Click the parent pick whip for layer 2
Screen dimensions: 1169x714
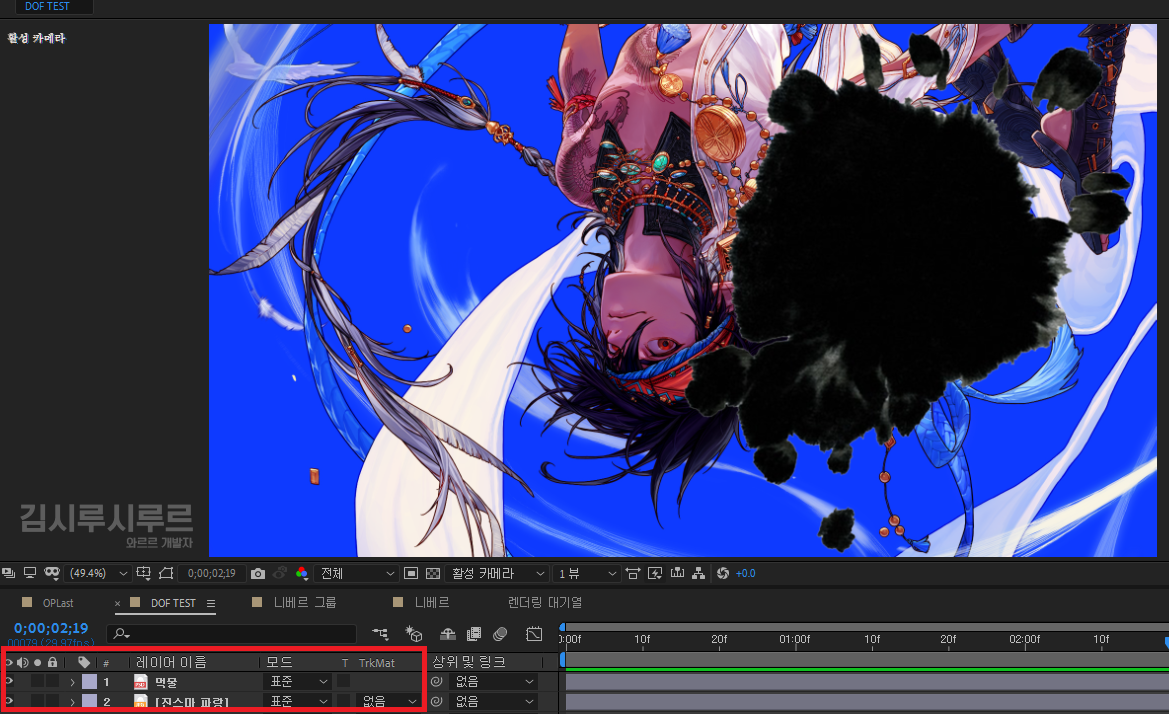click(437, 701)
